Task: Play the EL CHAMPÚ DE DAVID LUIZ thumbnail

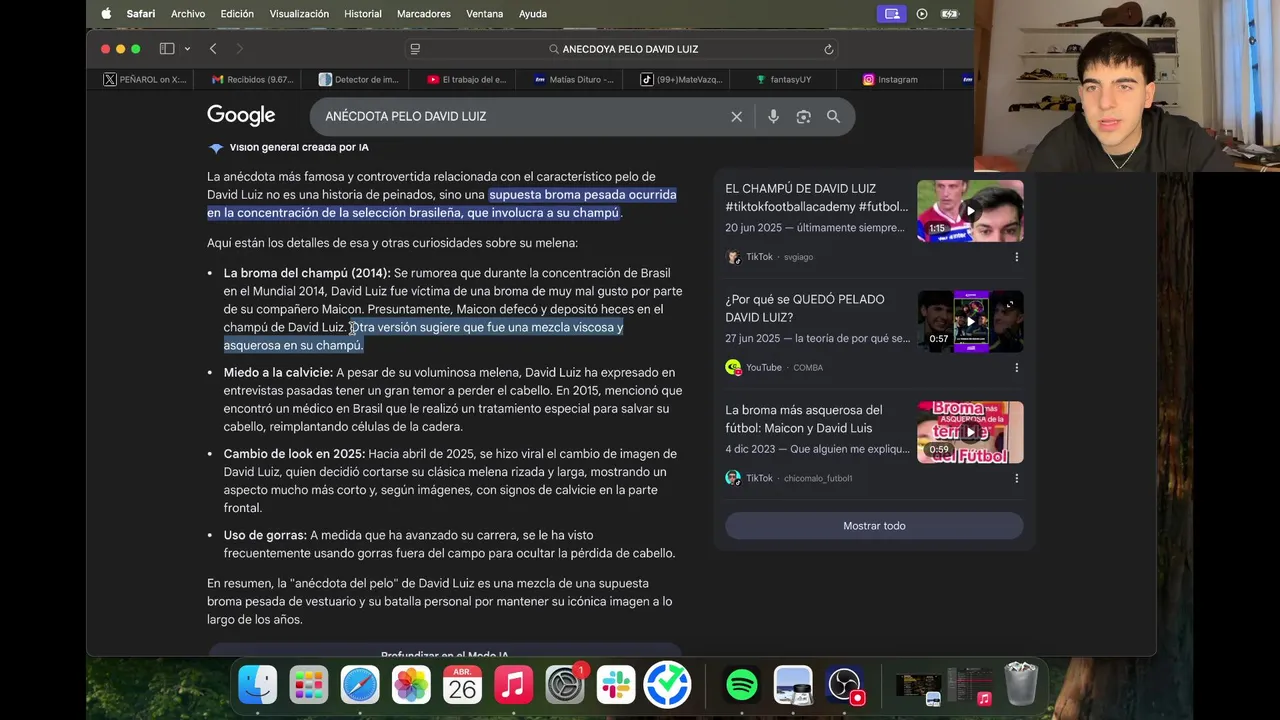Action: pos(970,211)
